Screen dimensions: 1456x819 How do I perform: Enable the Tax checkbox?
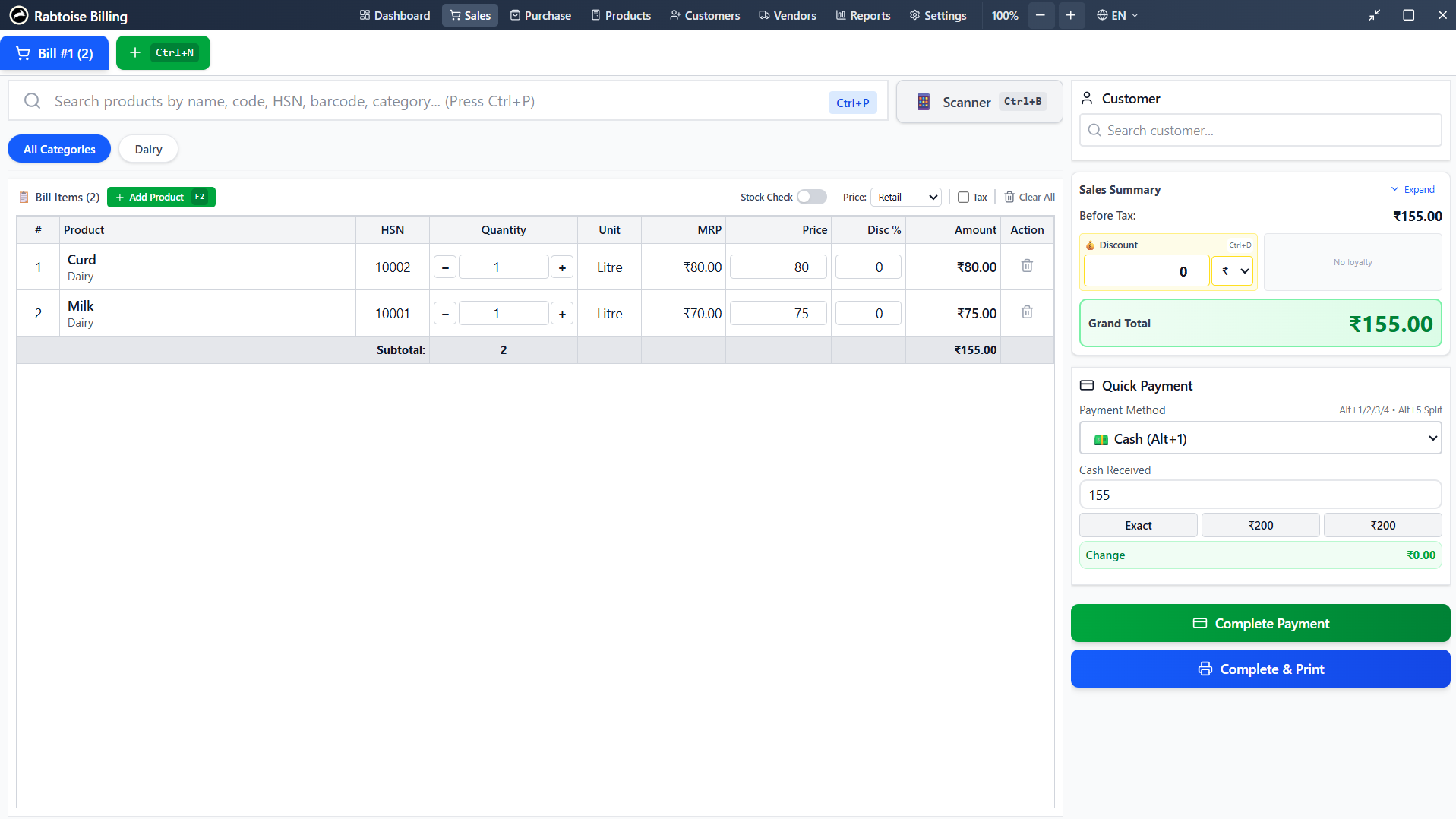[963, 198]
